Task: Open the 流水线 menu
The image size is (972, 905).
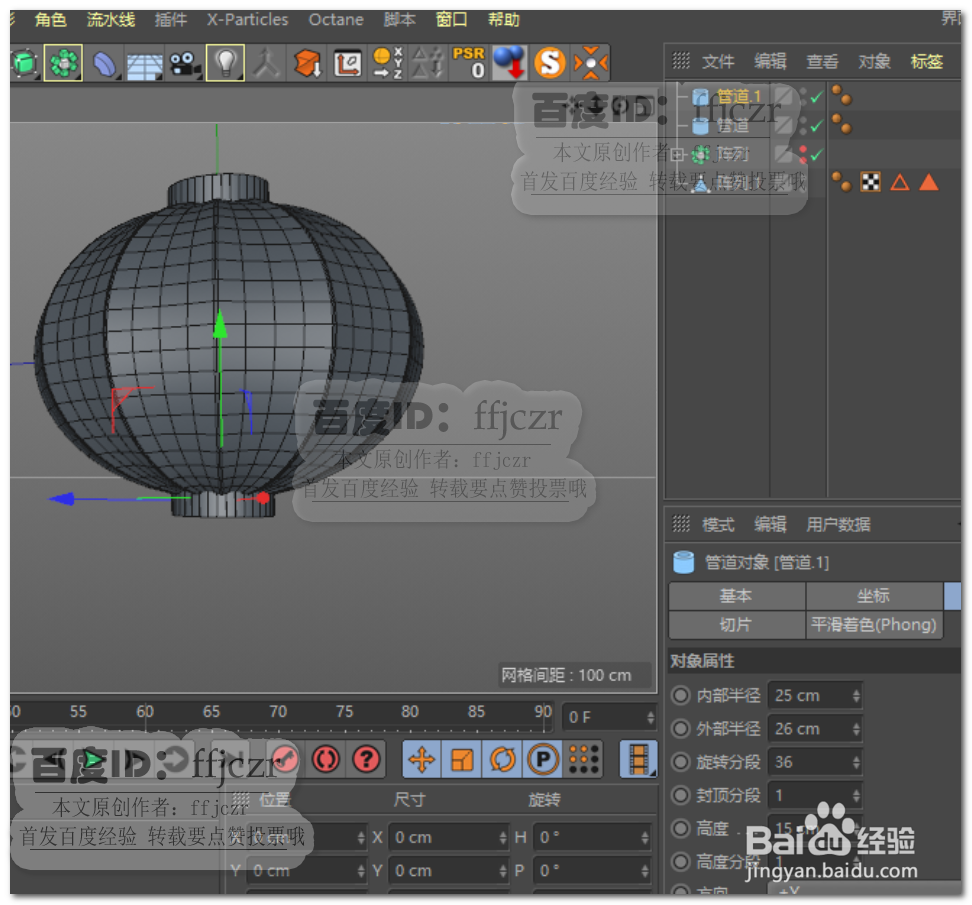Action: coord(111,20)
